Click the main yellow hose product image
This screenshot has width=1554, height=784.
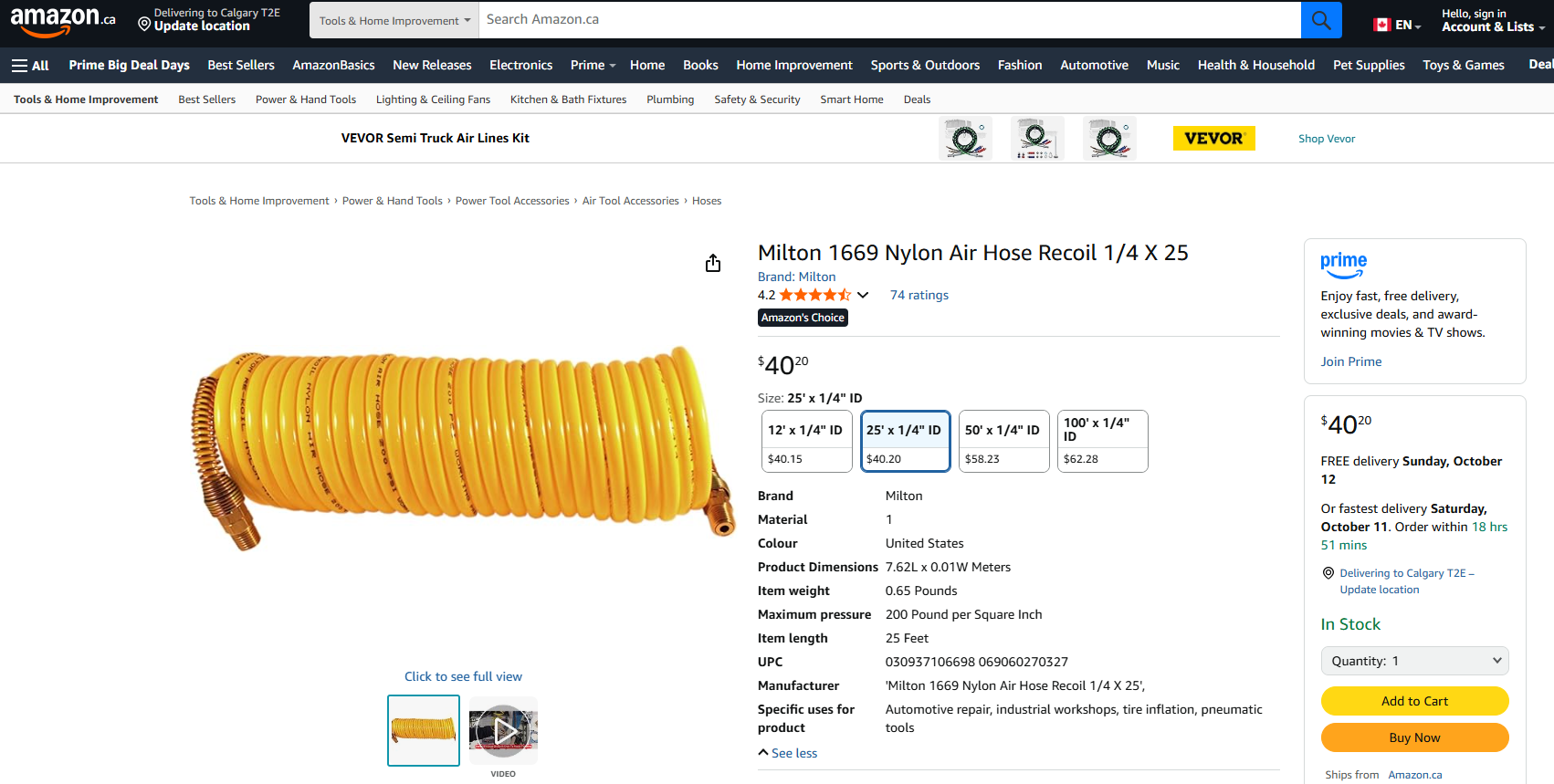tap(463, 450)
